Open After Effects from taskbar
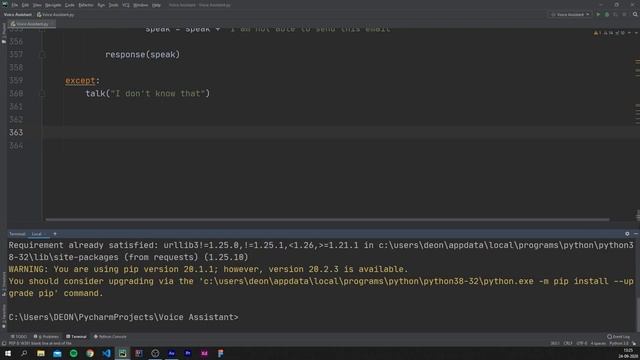 coord(171,353)
